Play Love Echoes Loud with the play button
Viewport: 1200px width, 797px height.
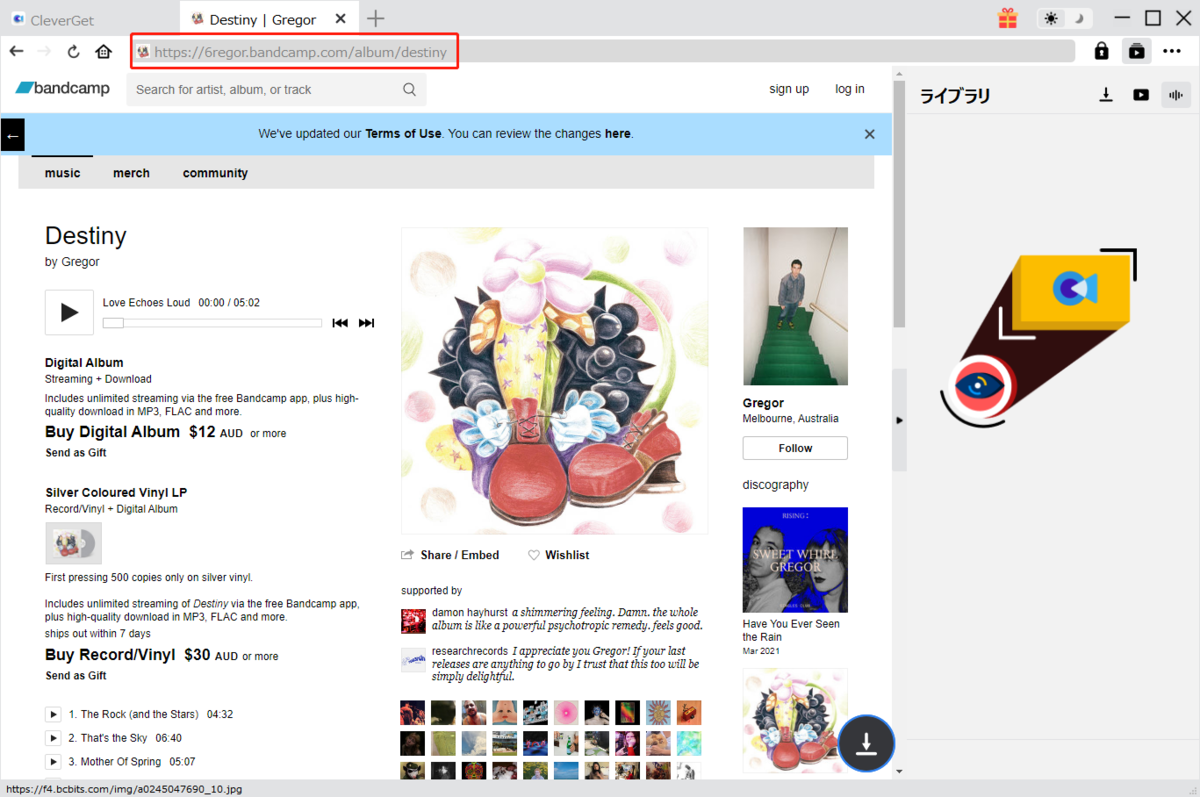(x=69, y=312)
